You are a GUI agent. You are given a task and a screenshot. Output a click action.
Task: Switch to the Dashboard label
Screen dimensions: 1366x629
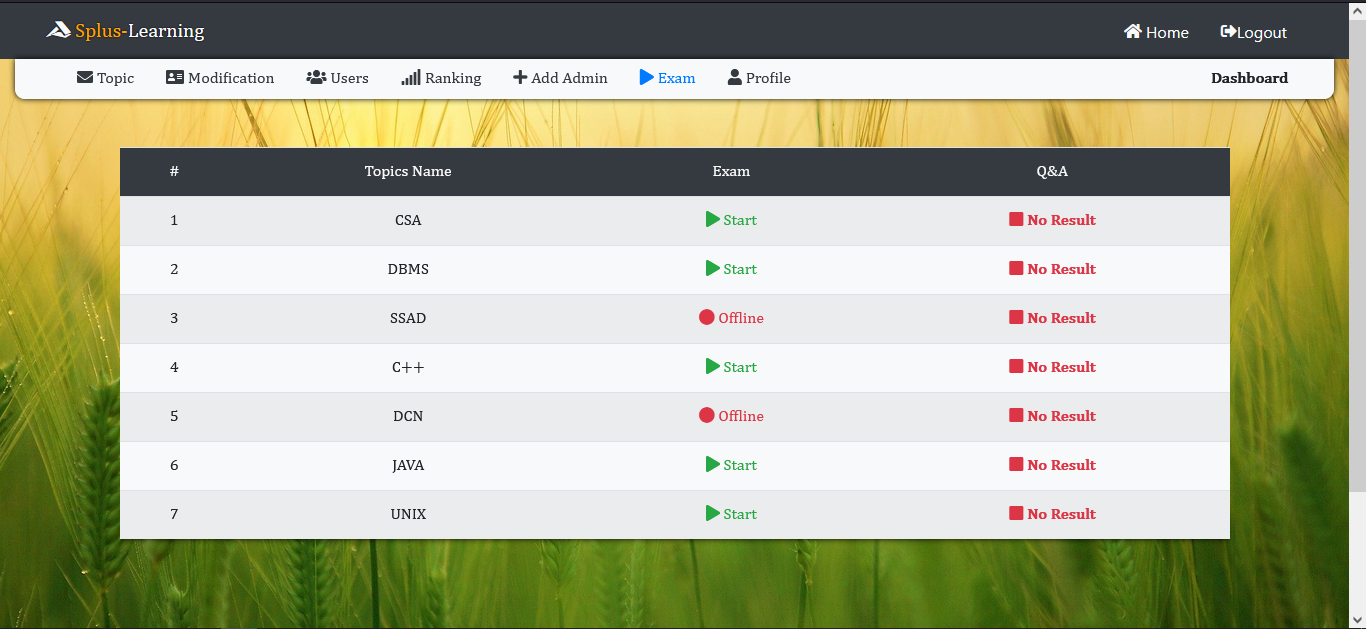pyautogui.click(x=1249, y=77)
